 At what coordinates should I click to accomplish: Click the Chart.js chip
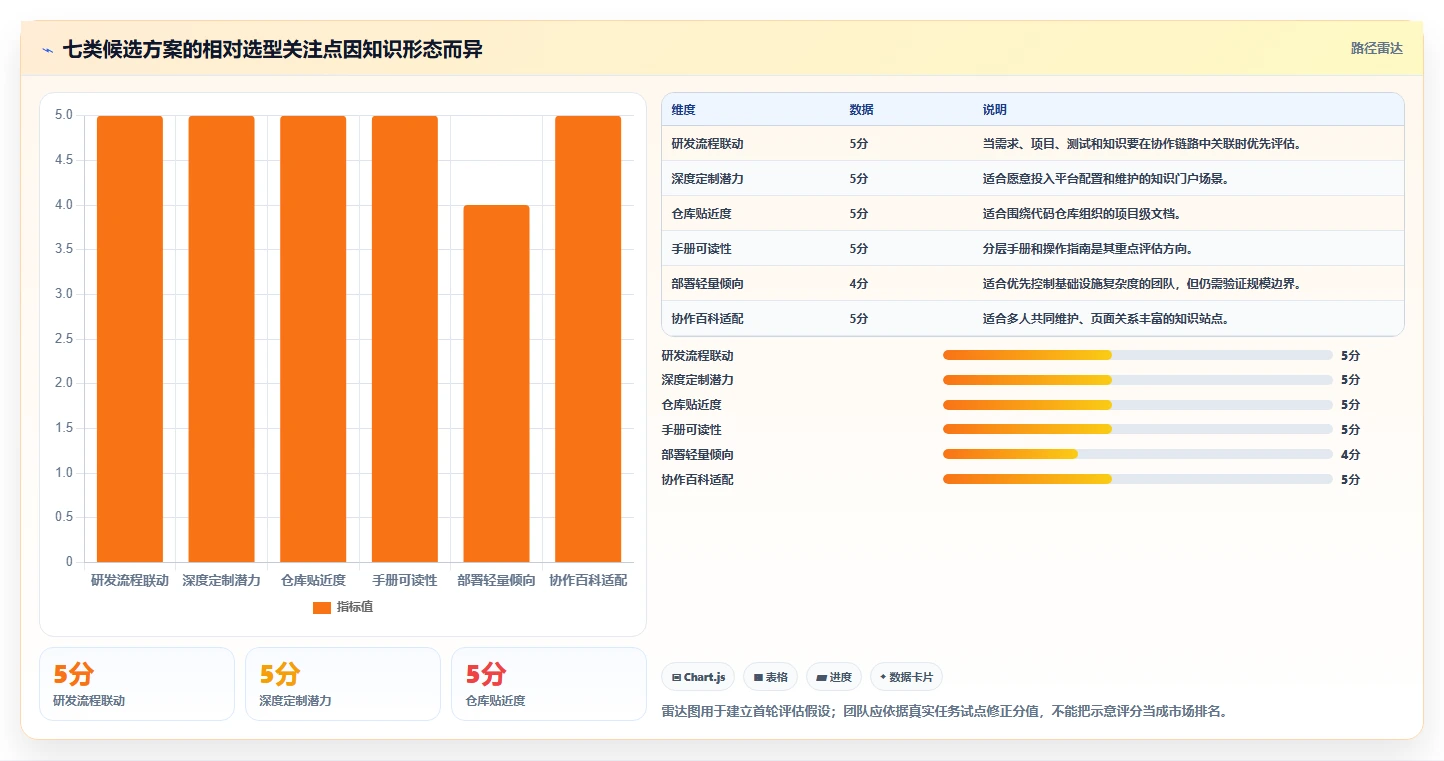(x=698, y=677)
